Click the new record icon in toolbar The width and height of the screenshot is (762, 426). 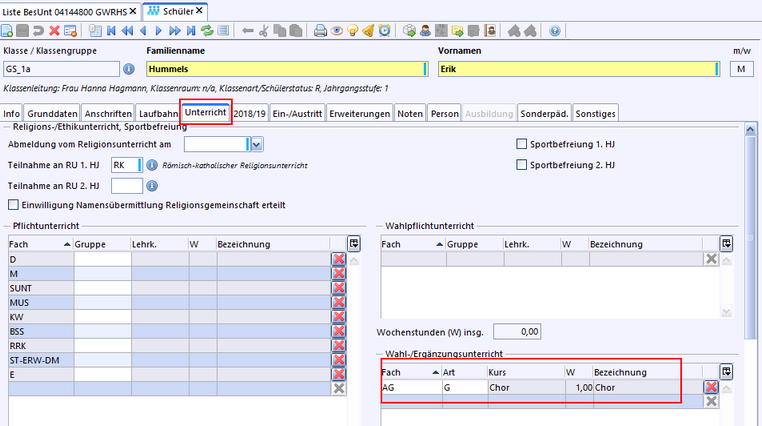(x=7, y=31)
